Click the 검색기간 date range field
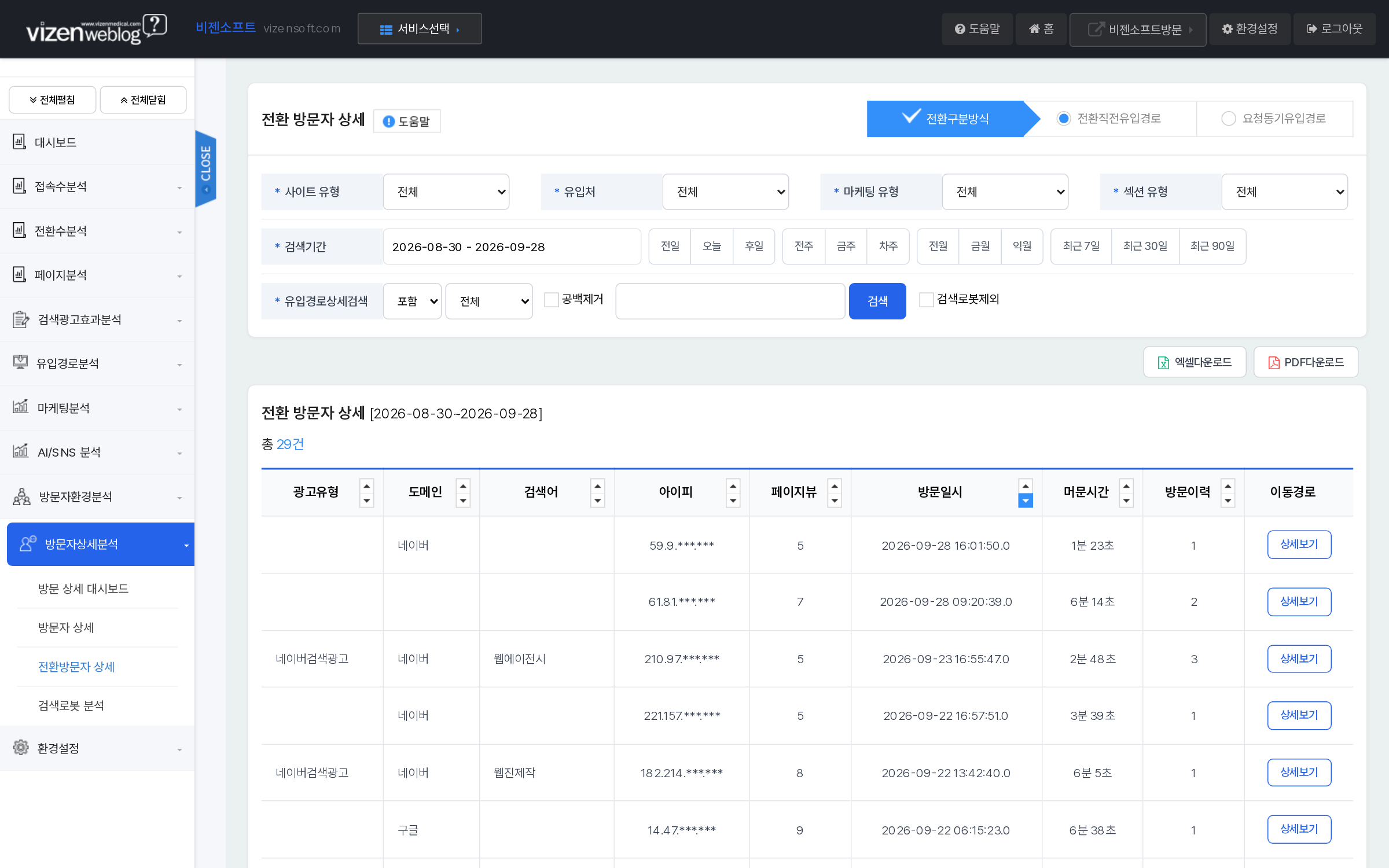The image size is (1389, 868). pos(512,247)
